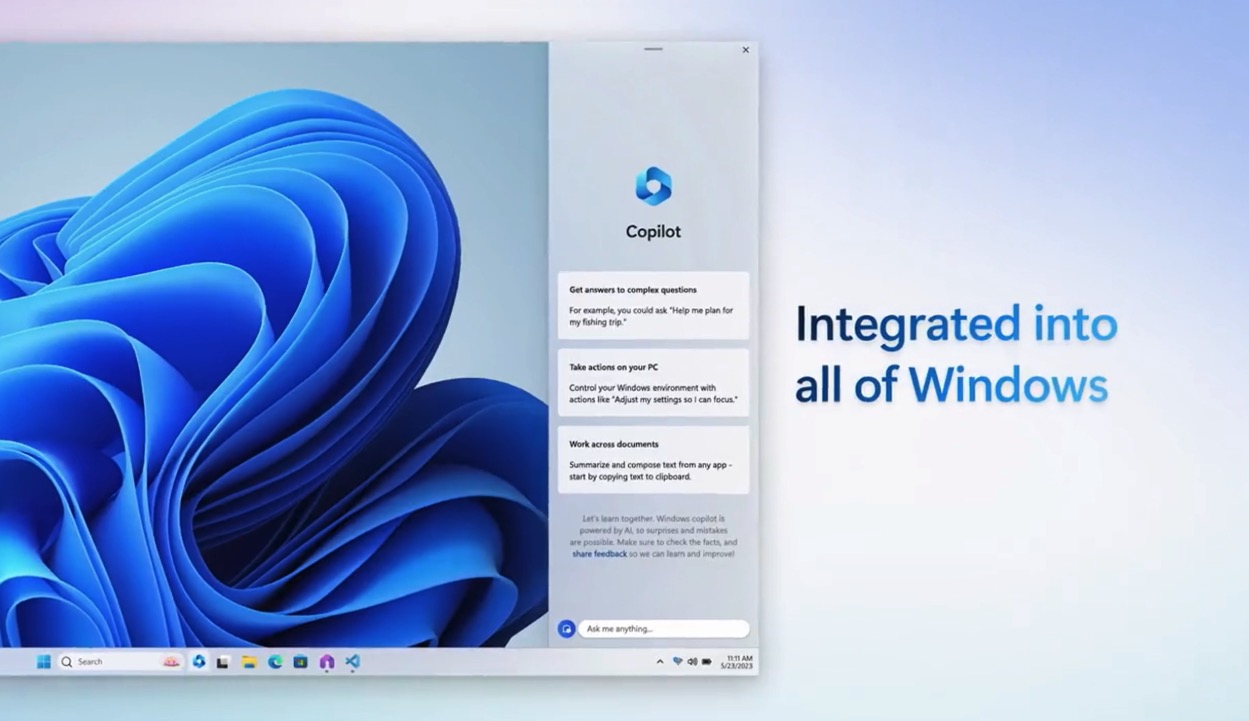Viewport: 1249px width, 721px height.
Task: Launch File Explorer from the taskbar
Action: (x=249, y=662)
